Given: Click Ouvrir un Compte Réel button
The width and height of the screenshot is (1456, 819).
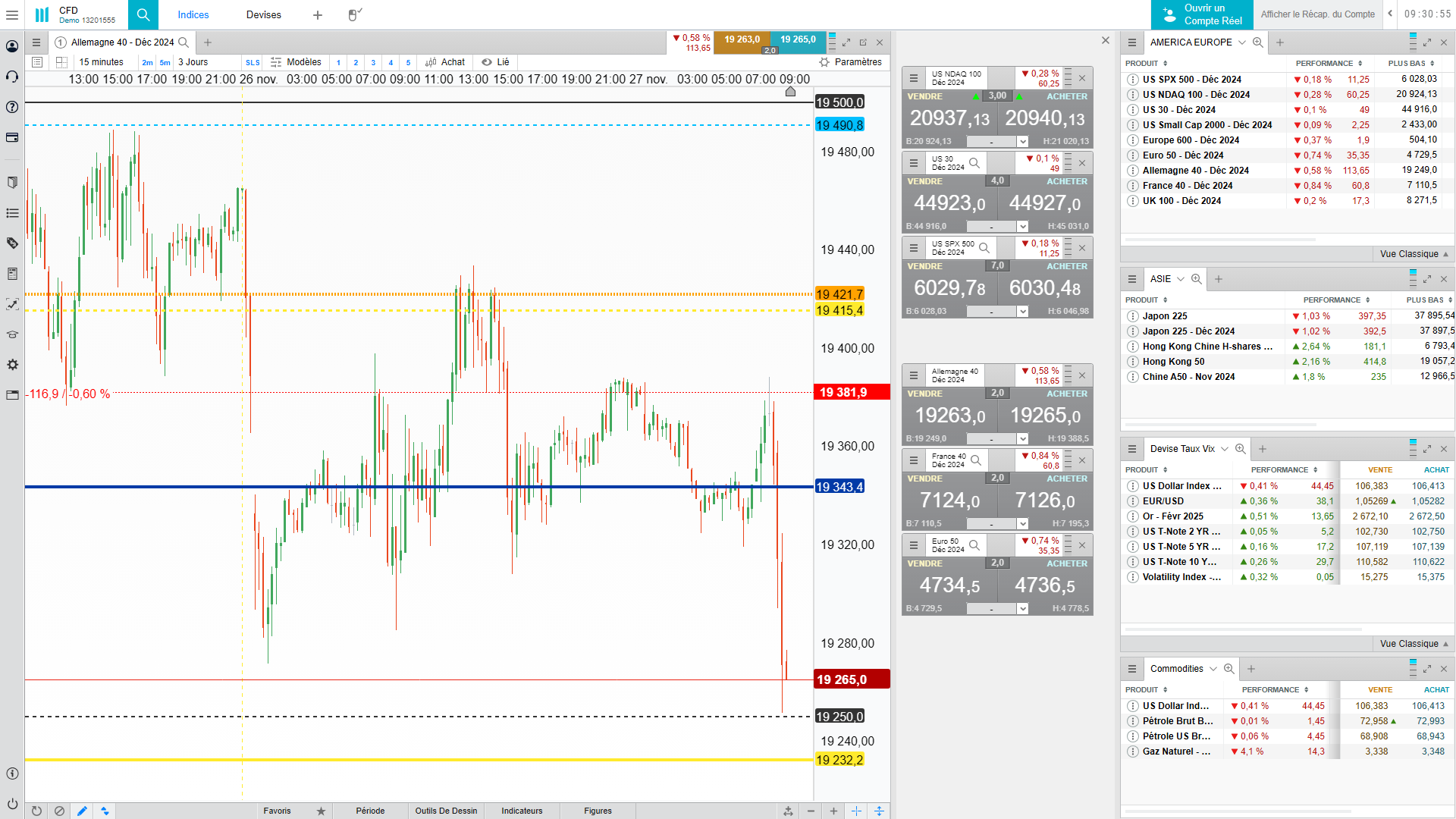Looking at the screenshot, I should [1203, 14].
